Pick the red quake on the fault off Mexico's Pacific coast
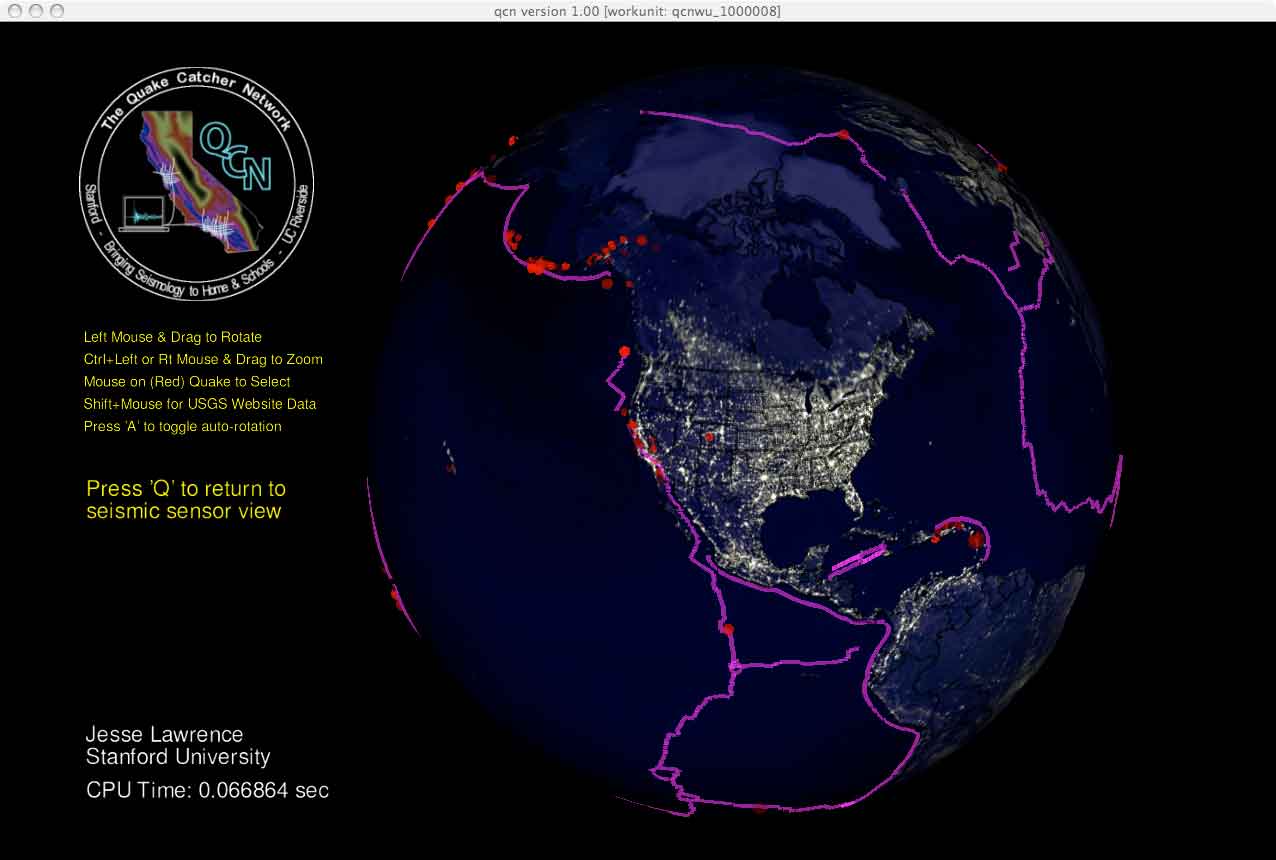The height and width of the screenshot is (860, 1276). (727, 629)
